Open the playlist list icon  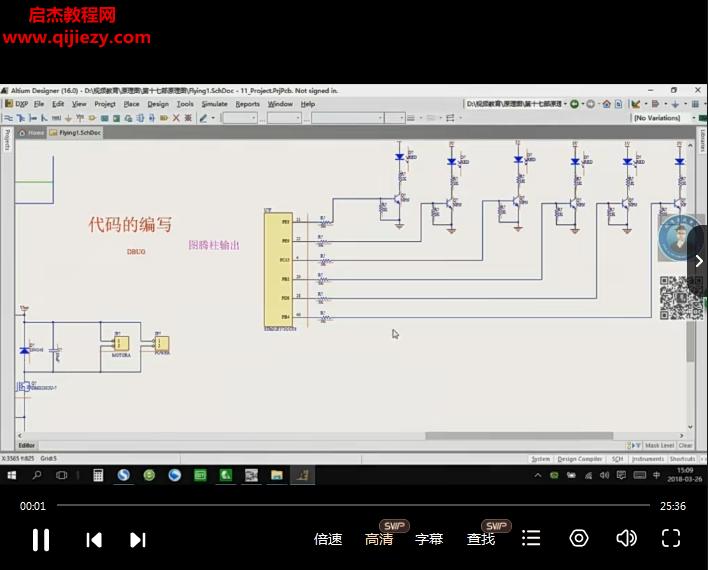531,538
